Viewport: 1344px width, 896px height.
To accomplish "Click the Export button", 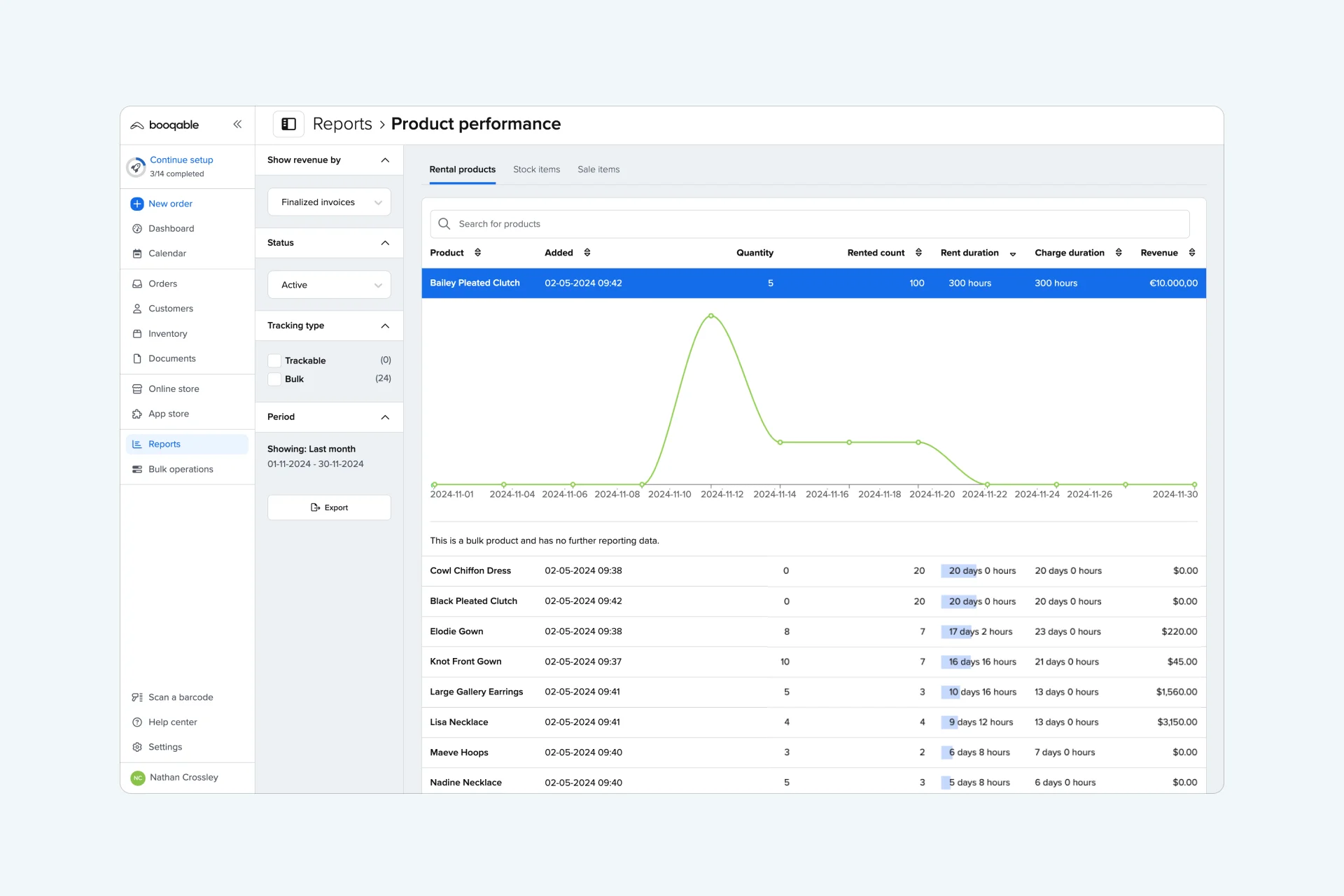I will 329,507.
